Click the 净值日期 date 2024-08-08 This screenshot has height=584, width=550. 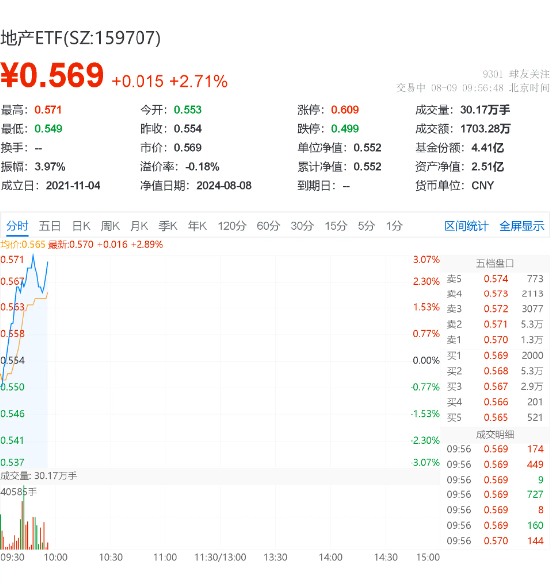coord(224,185)
